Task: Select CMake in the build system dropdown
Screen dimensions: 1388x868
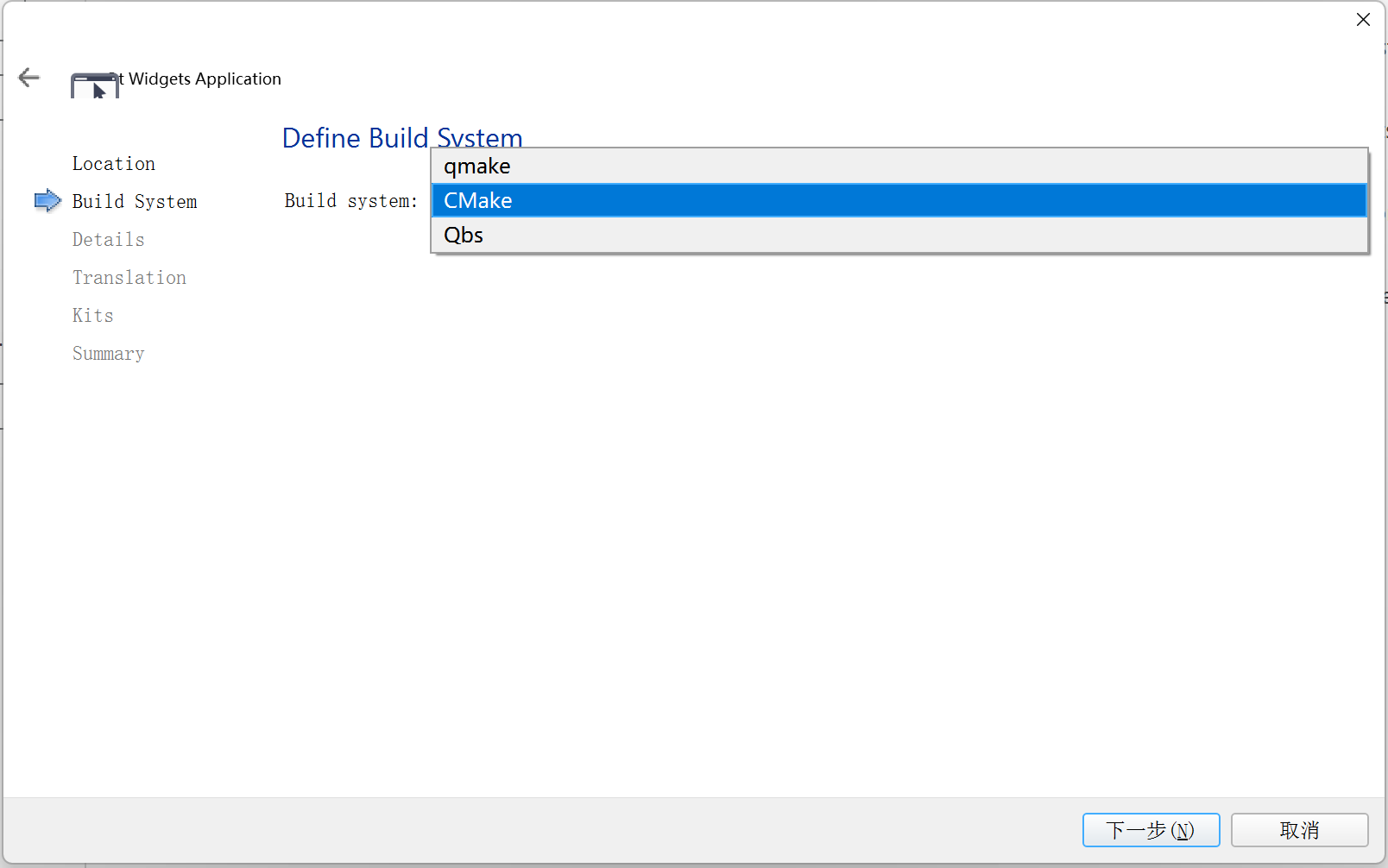Action: click(899, 200)
